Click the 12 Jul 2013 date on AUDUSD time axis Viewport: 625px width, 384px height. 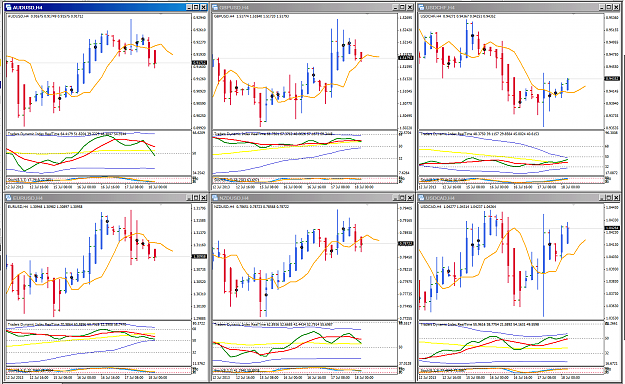coord(15,187)
